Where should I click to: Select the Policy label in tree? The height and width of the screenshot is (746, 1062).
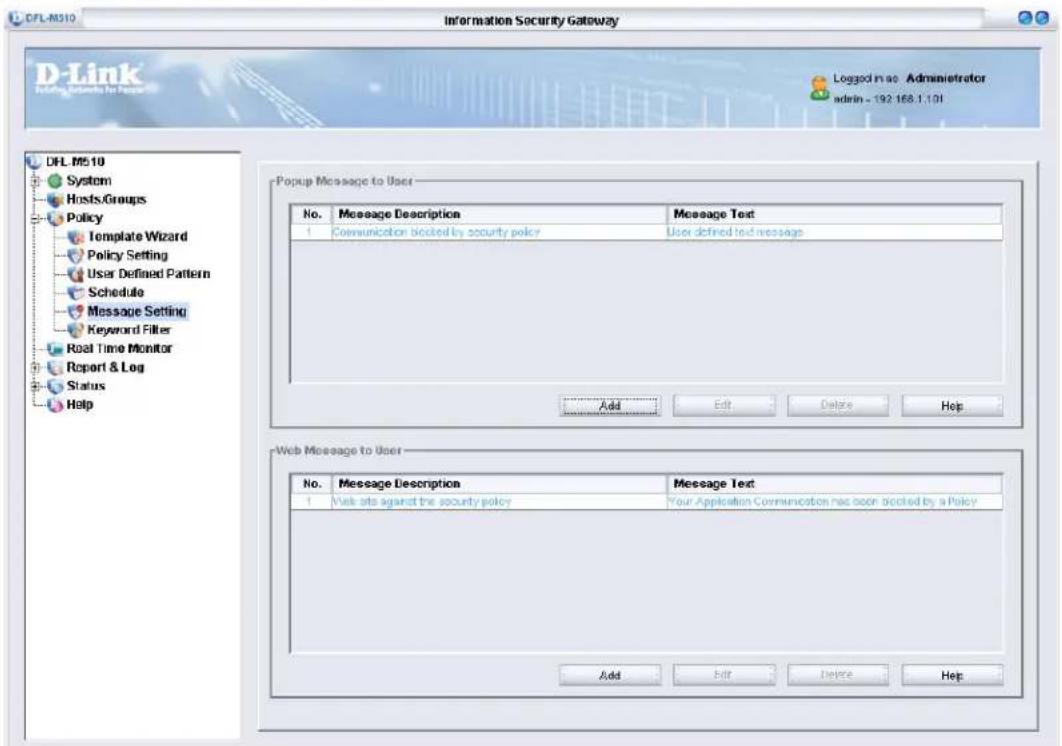(x=85, y=218)
